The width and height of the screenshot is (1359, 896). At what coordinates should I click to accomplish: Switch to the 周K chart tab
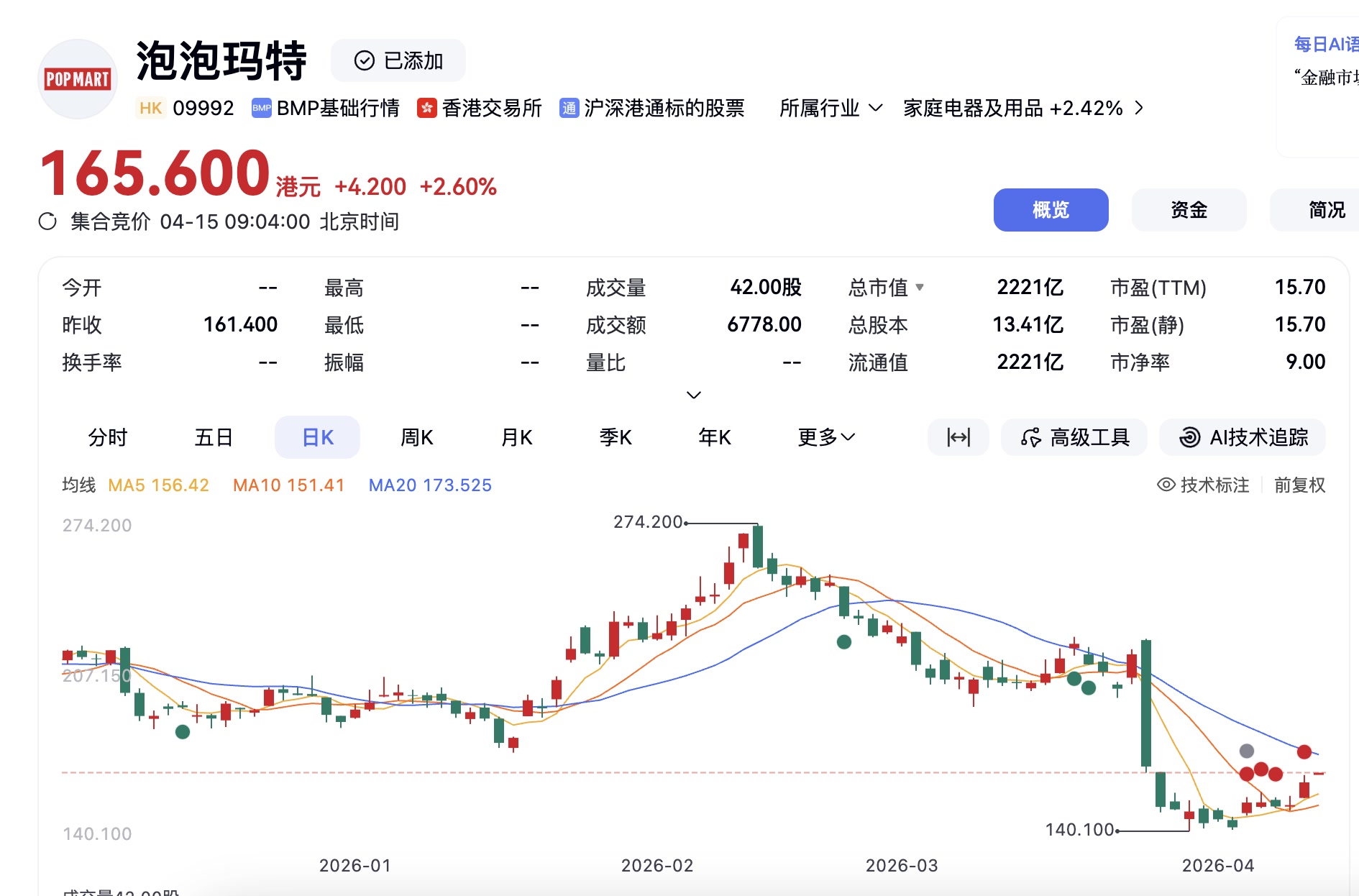[x=416, y=437]
